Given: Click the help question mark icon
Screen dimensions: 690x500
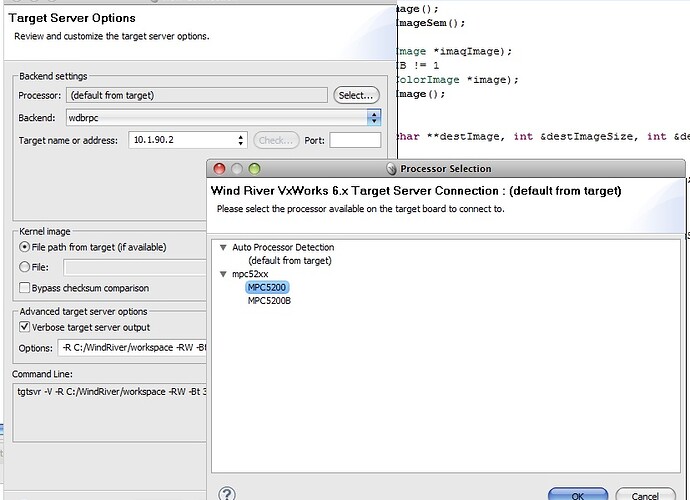Looking at the screenshot, I should tap(227, 494).
